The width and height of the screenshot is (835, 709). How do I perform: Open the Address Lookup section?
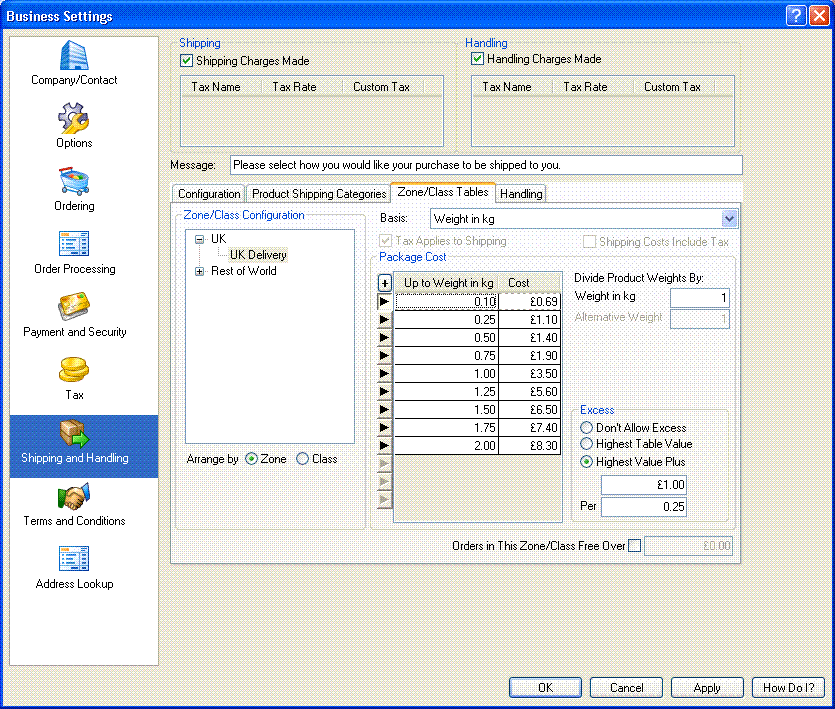pos(74,561)
